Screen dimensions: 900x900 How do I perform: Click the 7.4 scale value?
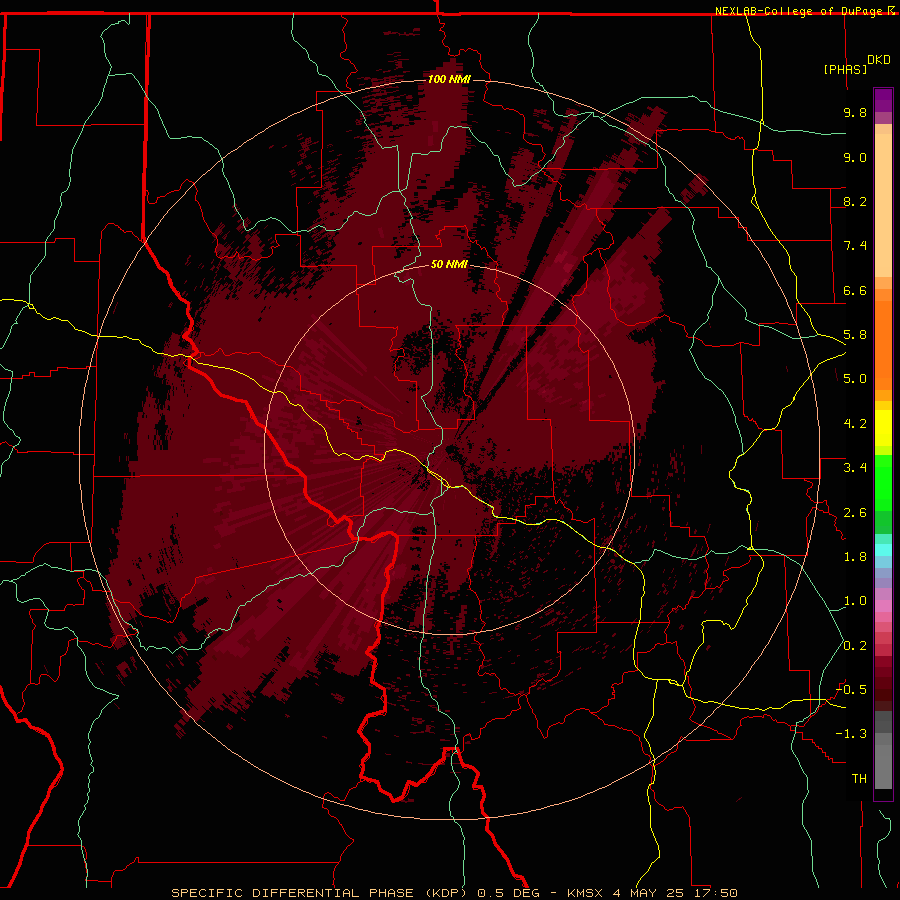pos(855,246)
